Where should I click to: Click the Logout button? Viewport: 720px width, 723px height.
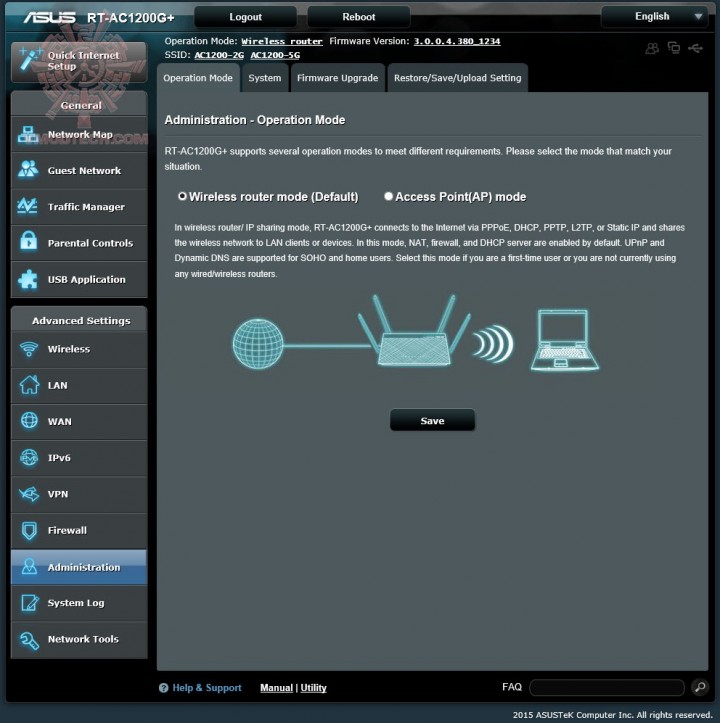click(x=245, y=17)
